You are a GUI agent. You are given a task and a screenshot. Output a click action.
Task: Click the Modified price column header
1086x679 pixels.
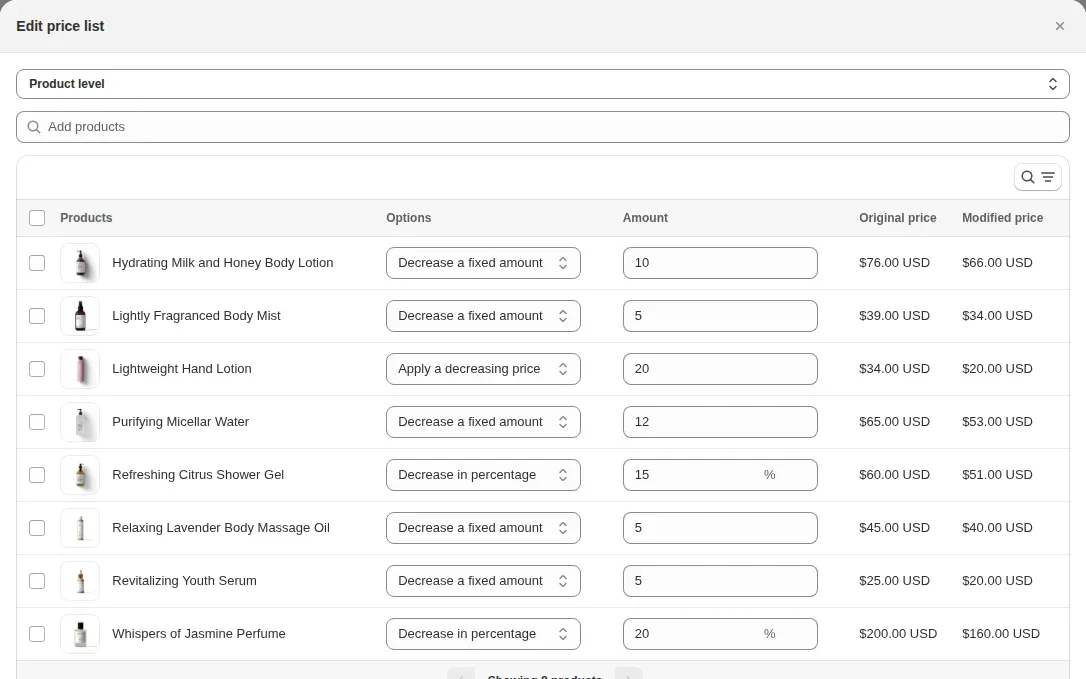coord(1002,218)
